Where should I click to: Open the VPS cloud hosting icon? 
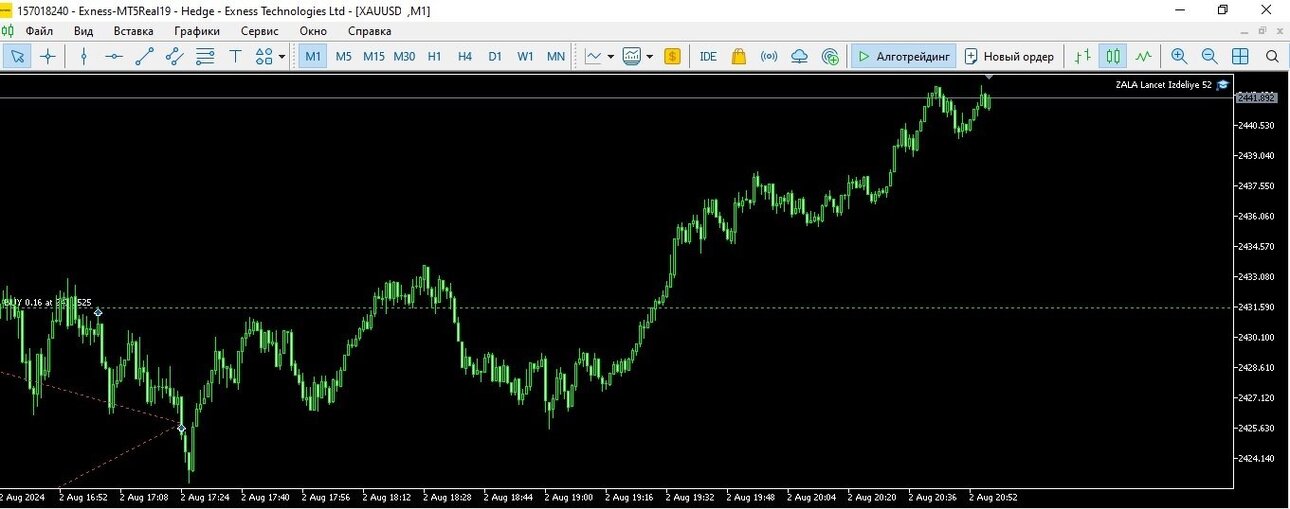tap(799, 57)
